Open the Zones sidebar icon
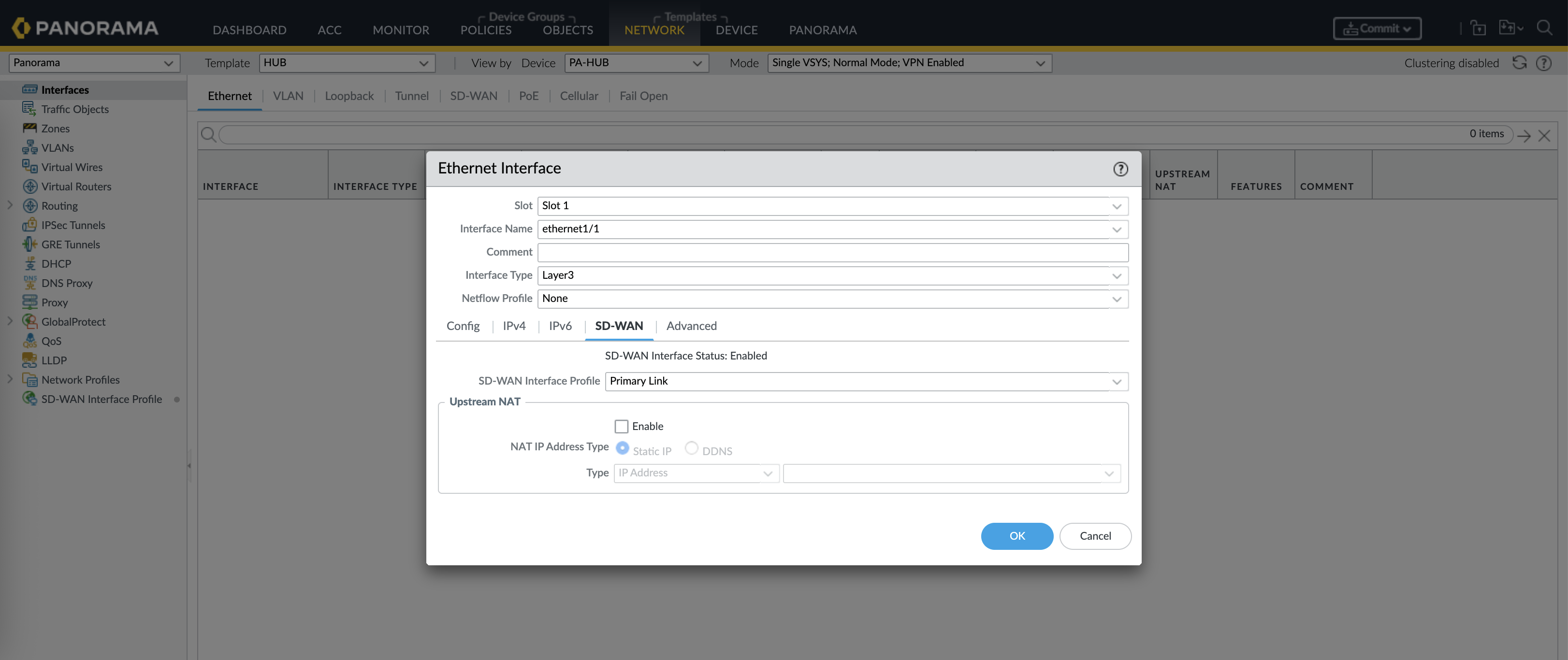The image size is (1568, 660). pos(29,129)
